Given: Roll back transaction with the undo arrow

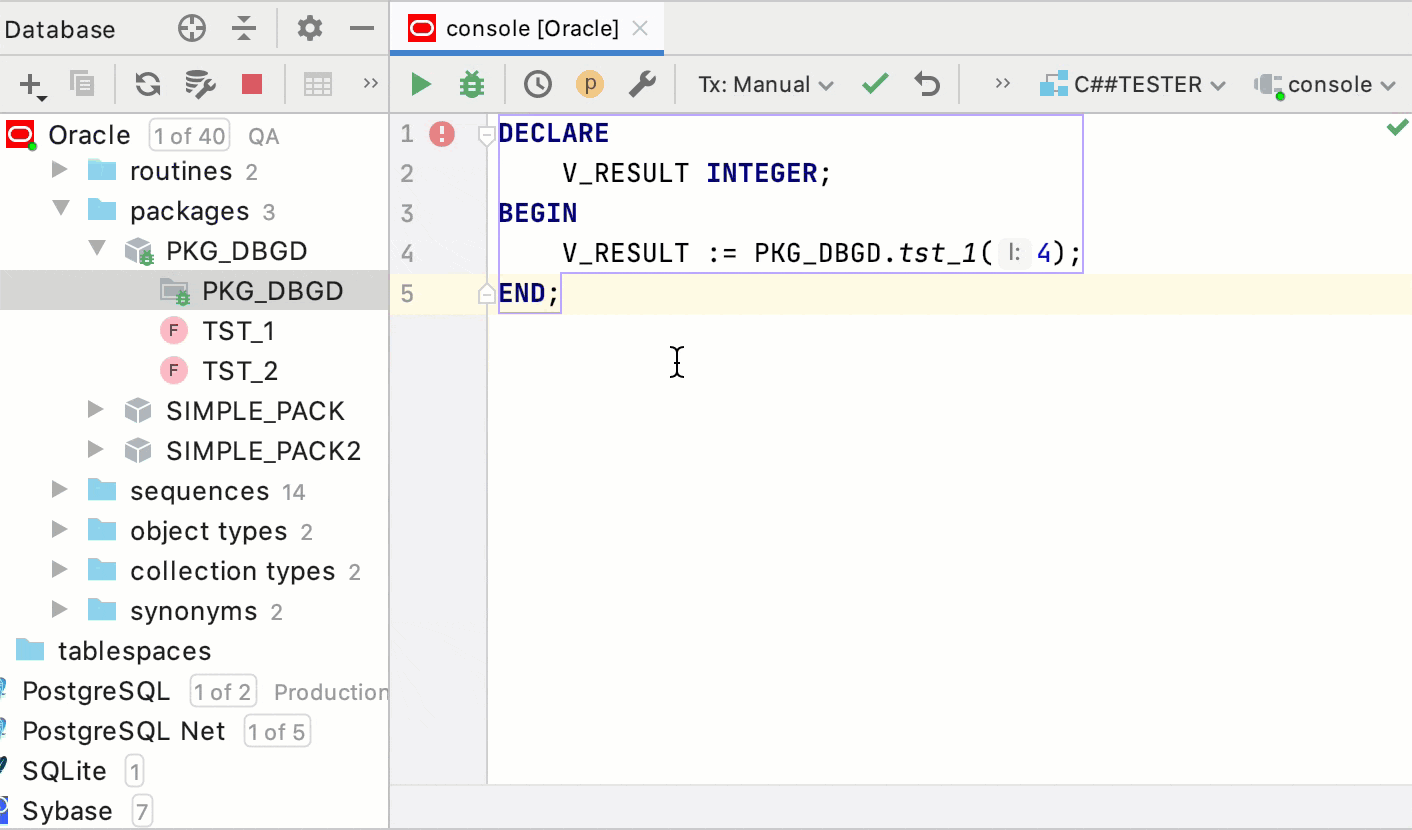Looking at the screenshot, I should (x=928, y=85).
